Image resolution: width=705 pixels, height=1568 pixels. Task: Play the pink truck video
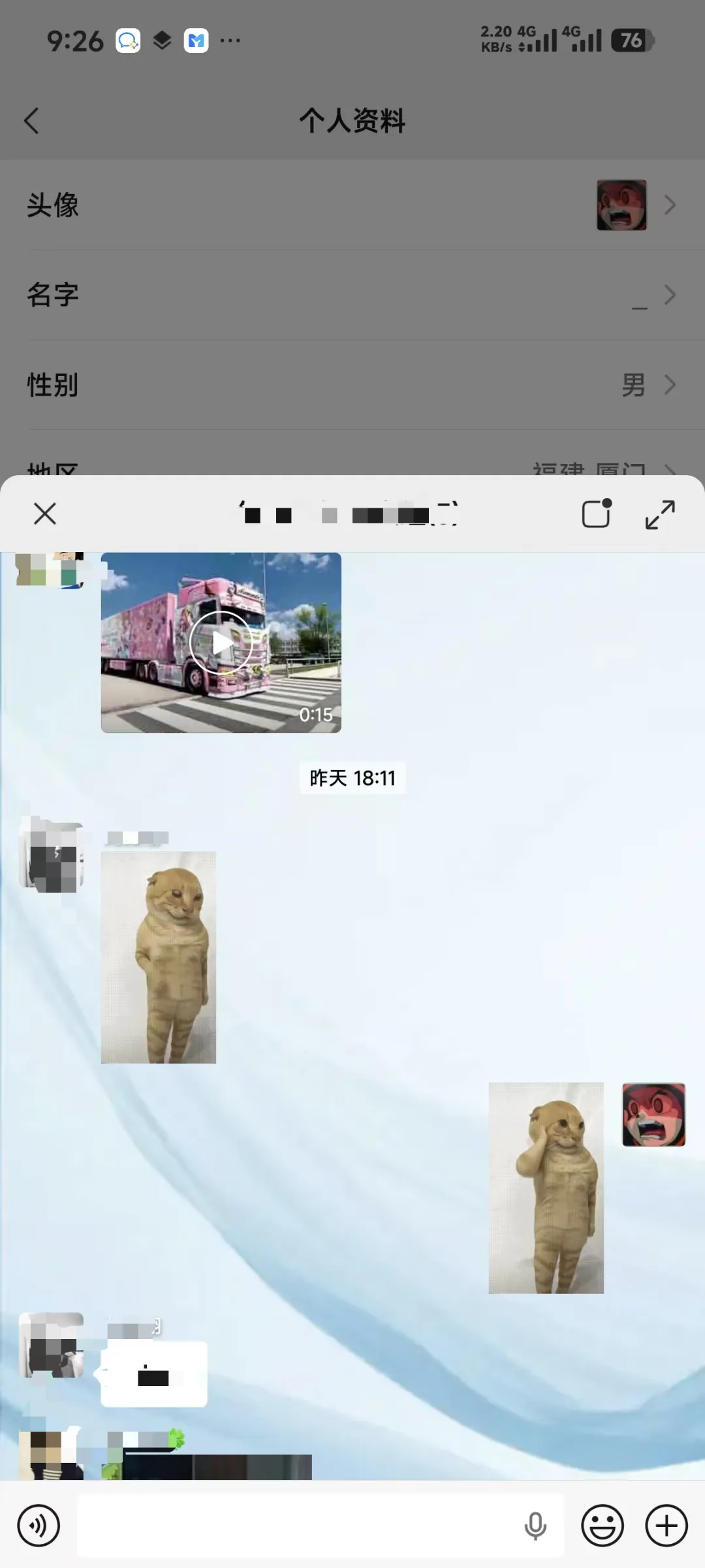[221, 643]
